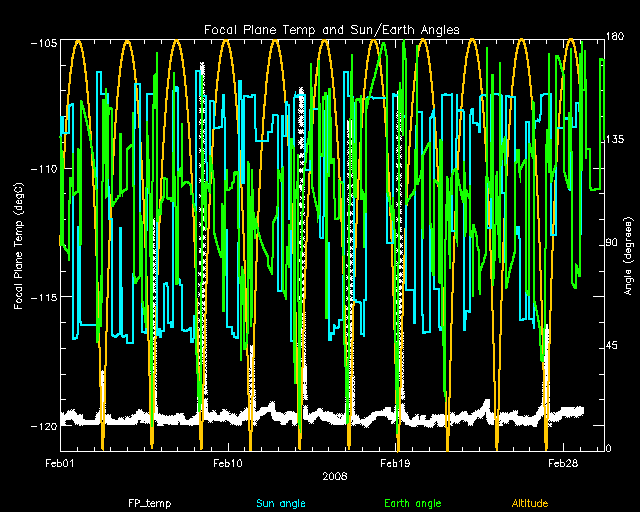Click the 2008 year label below axis
Viewport: 640px width, 512px height.
[x=335, y=476]
